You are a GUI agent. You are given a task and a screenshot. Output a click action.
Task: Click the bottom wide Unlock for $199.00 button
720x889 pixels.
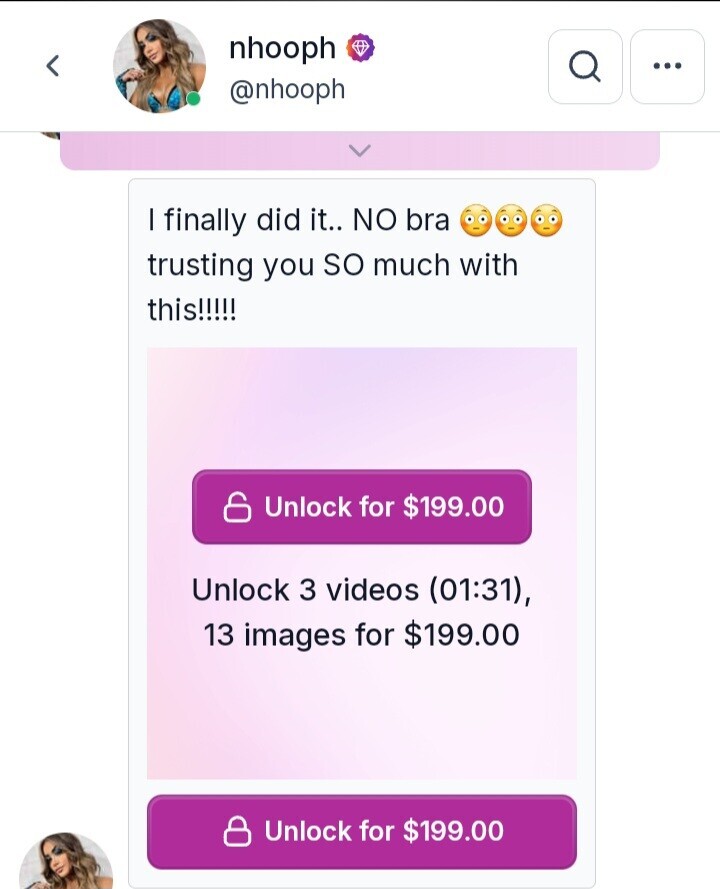[x=362, y=832]
